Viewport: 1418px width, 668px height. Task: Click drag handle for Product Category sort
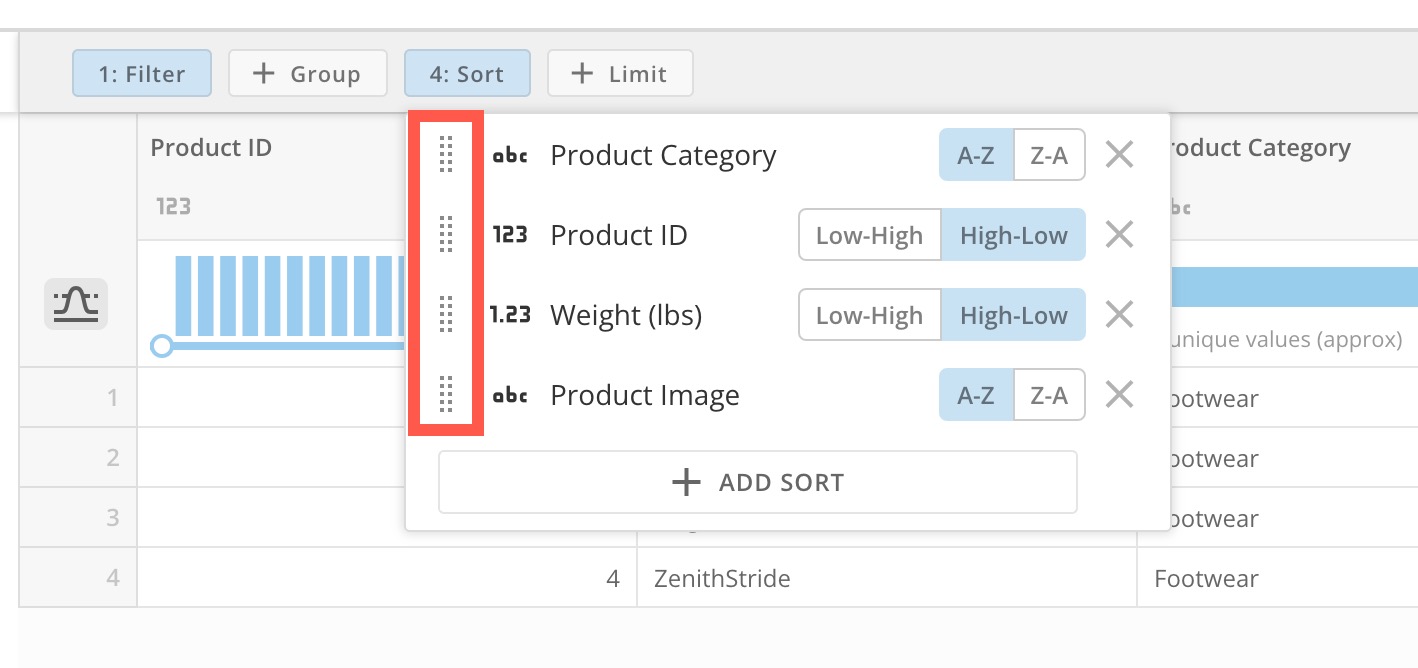[x=446, y=155]
